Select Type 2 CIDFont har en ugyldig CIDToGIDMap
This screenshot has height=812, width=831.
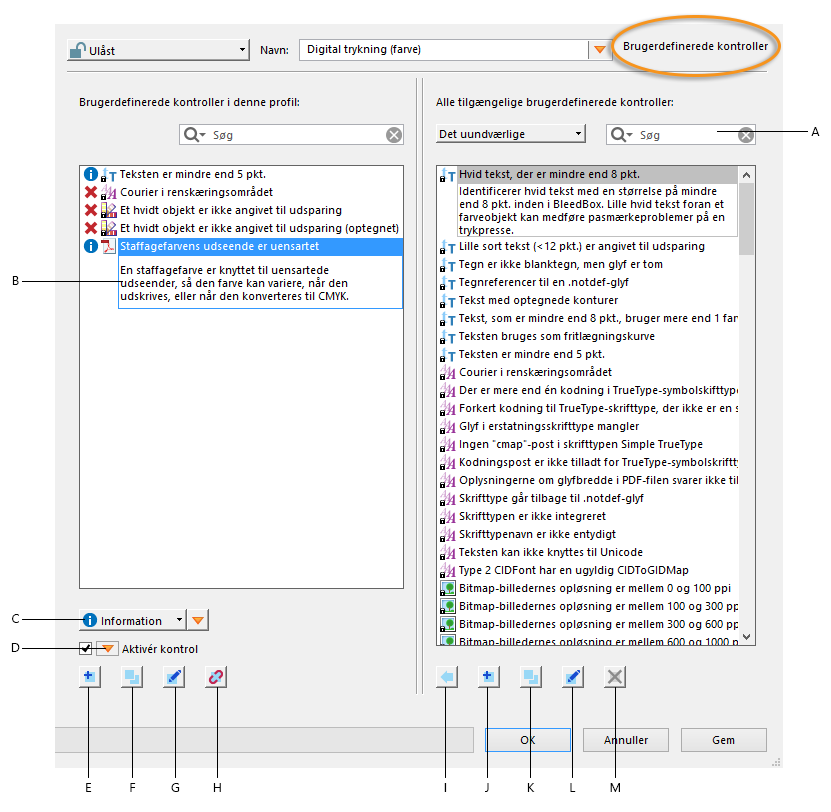(x=588, y=570)
